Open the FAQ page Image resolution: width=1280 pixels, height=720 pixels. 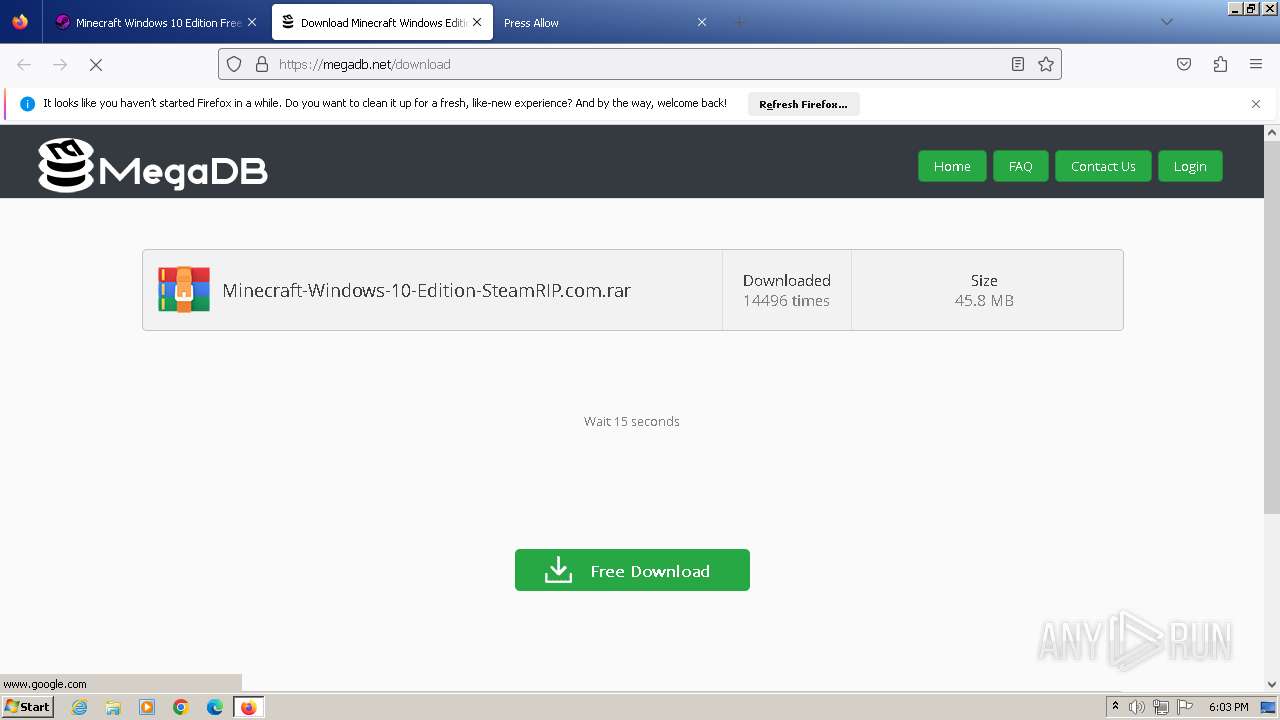point(1020,166)
